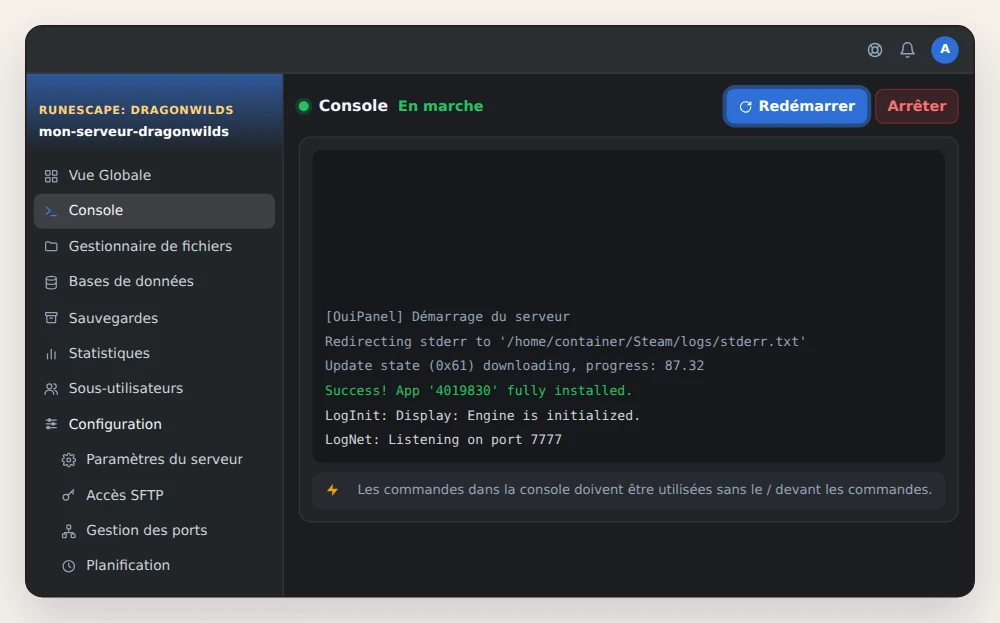Restart the server with Redémarrer

797,106
